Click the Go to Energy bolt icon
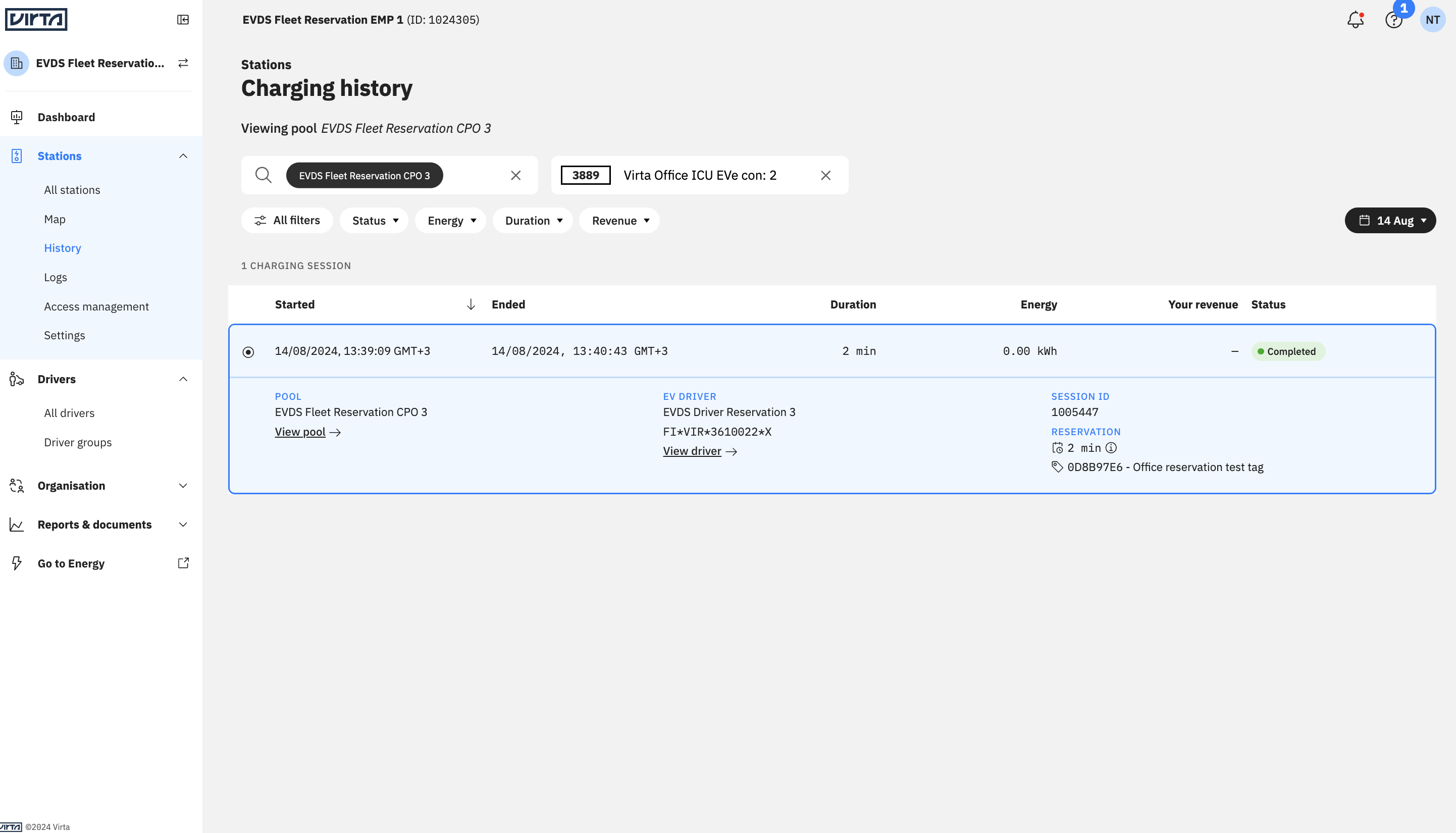The image size is (1456, 833). 17,563
